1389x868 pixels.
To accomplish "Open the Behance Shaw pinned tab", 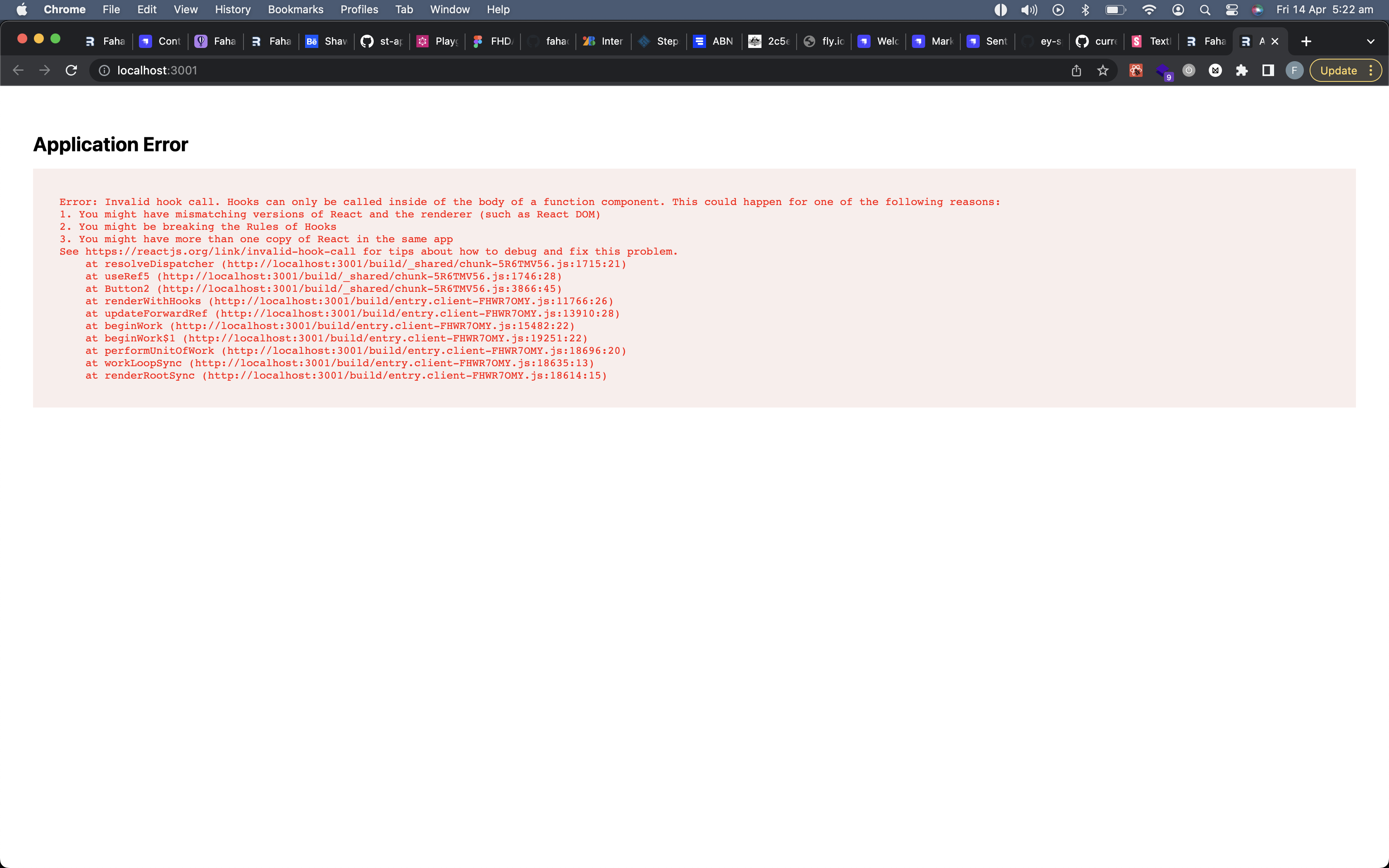I will [x=325, y=41].
